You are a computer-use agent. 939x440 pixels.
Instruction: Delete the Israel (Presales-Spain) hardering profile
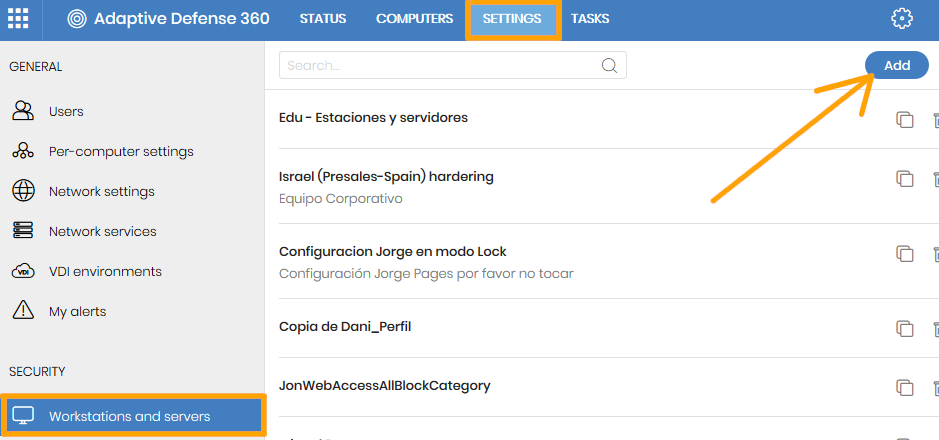936,179
